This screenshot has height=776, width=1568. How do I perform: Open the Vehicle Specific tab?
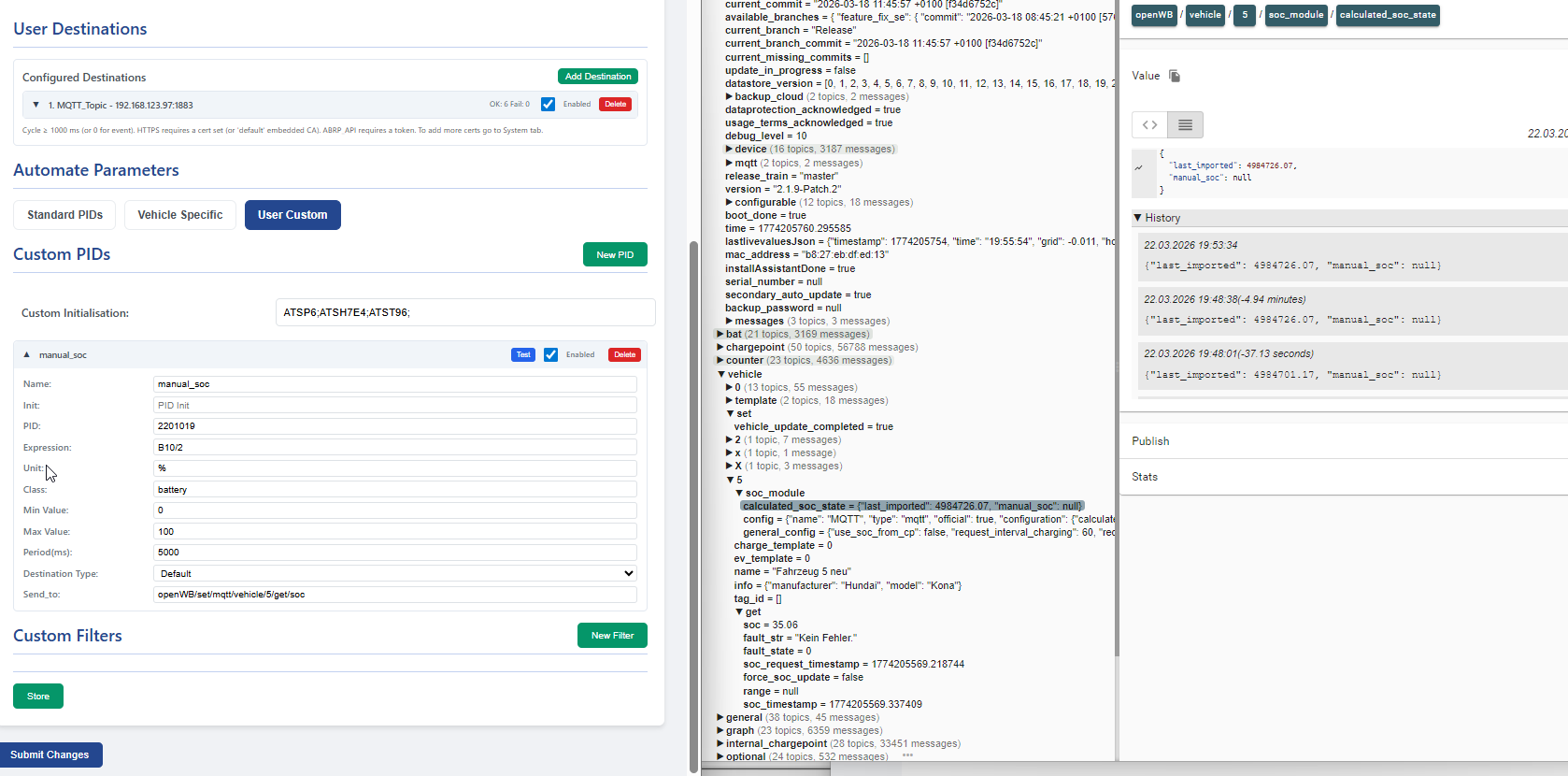point(179,215)
